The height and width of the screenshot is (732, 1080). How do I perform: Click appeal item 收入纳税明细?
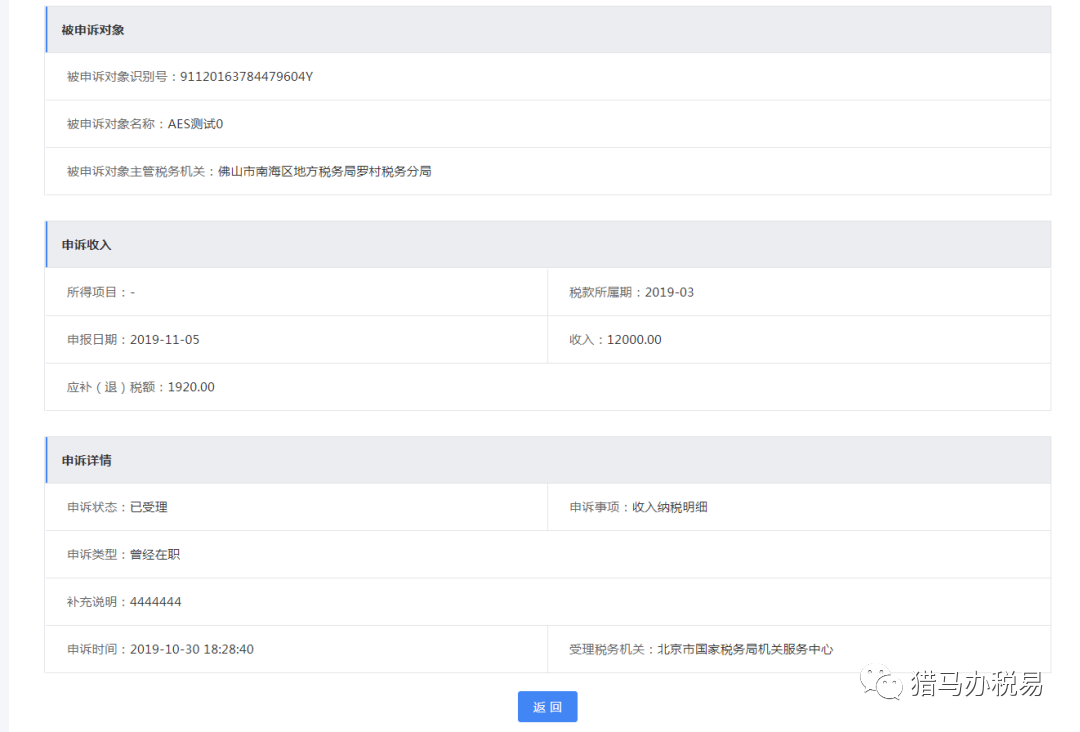click(x=669, y=507)
